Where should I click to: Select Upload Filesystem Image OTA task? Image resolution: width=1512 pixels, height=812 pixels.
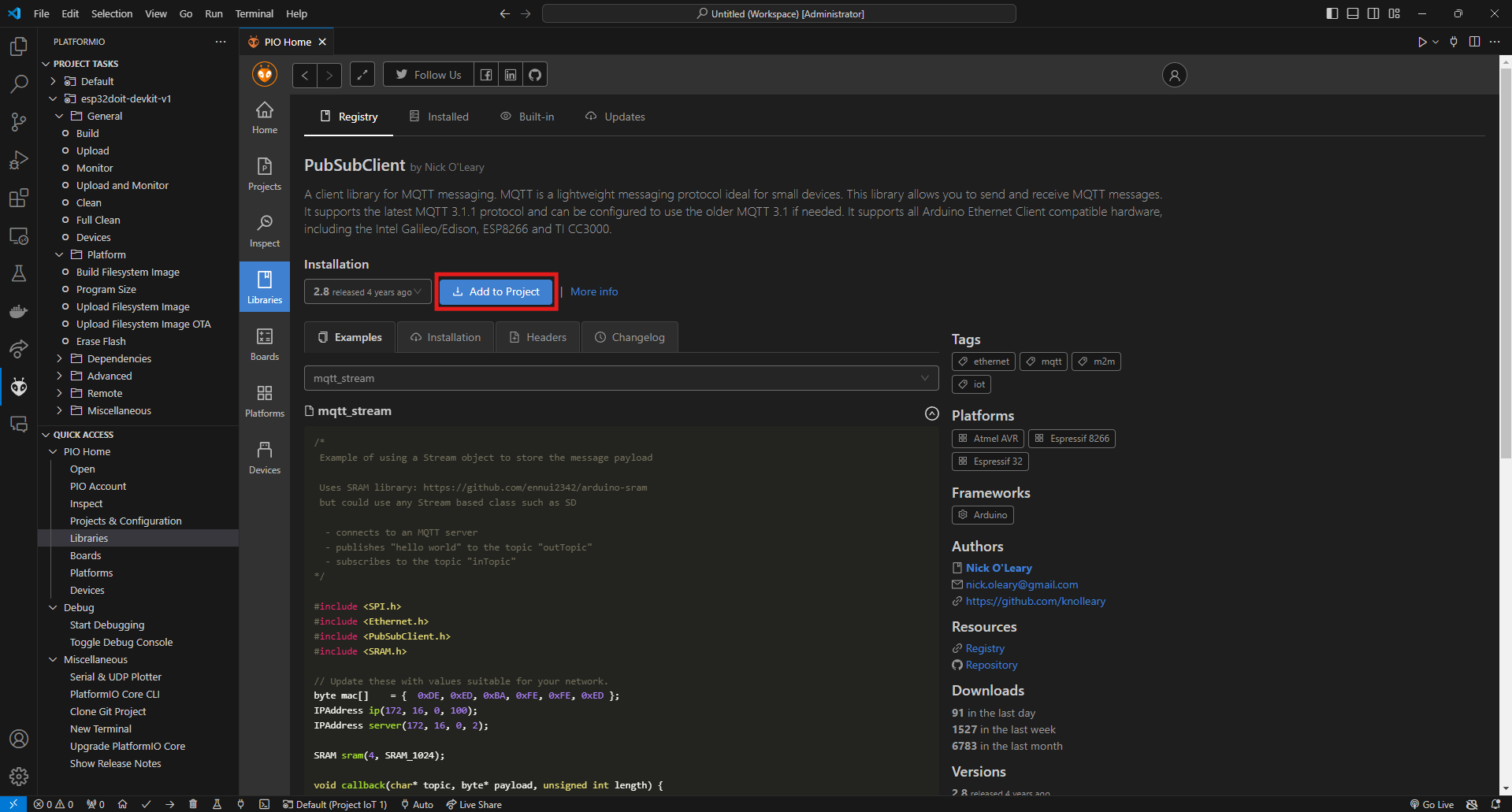click(143, 324)
